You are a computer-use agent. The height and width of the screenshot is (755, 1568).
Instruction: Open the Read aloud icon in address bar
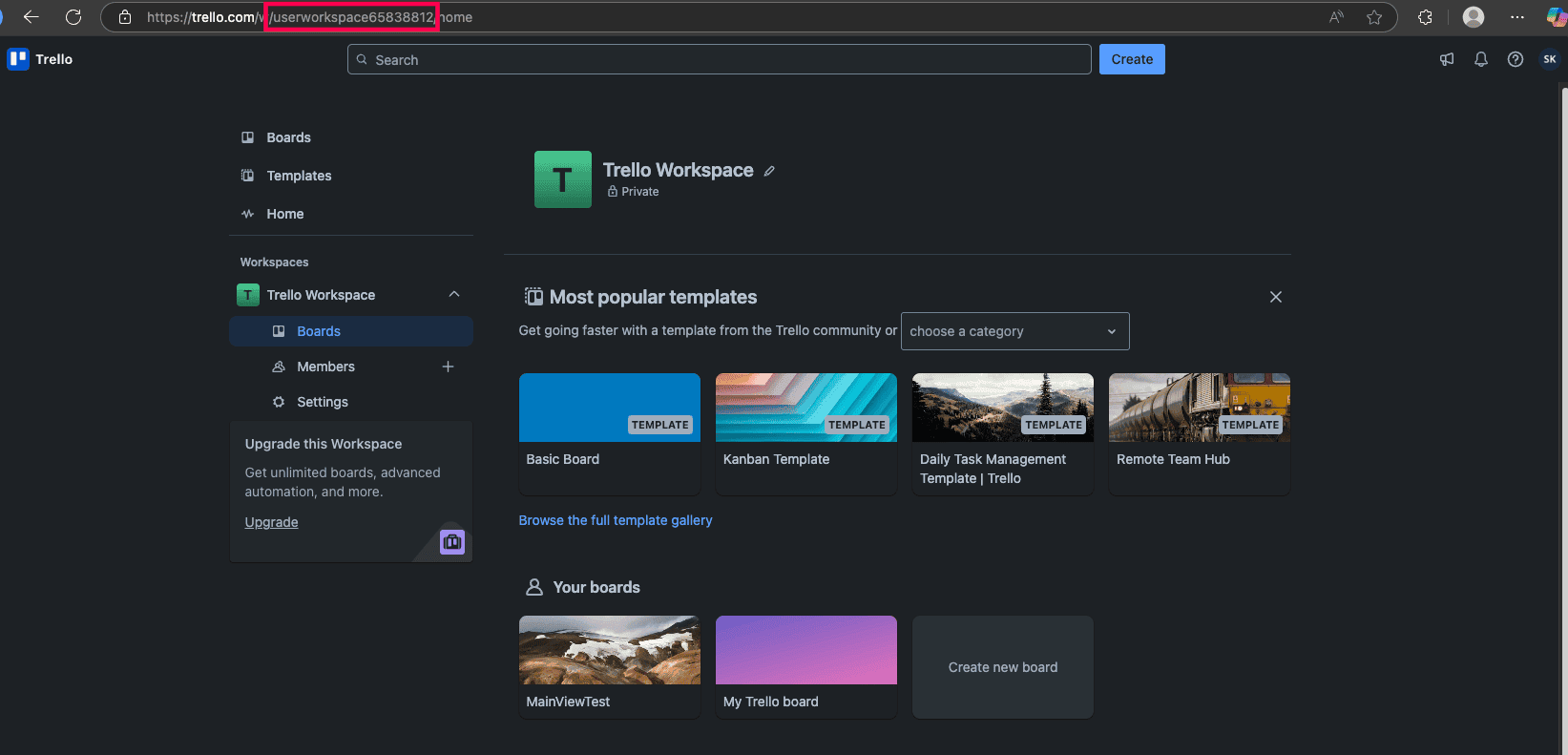pos(1336,17)
